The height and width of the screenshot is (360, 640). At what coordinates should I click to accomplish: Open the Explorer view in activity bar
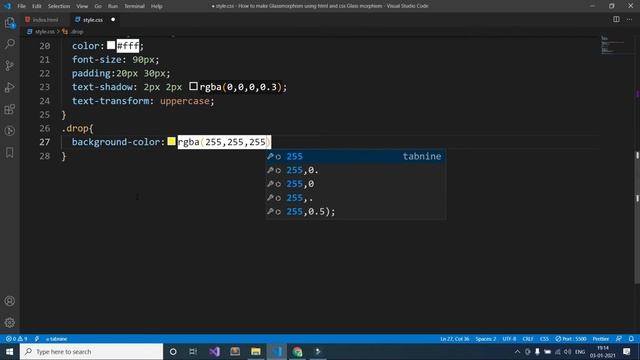[x=10, y=23]
